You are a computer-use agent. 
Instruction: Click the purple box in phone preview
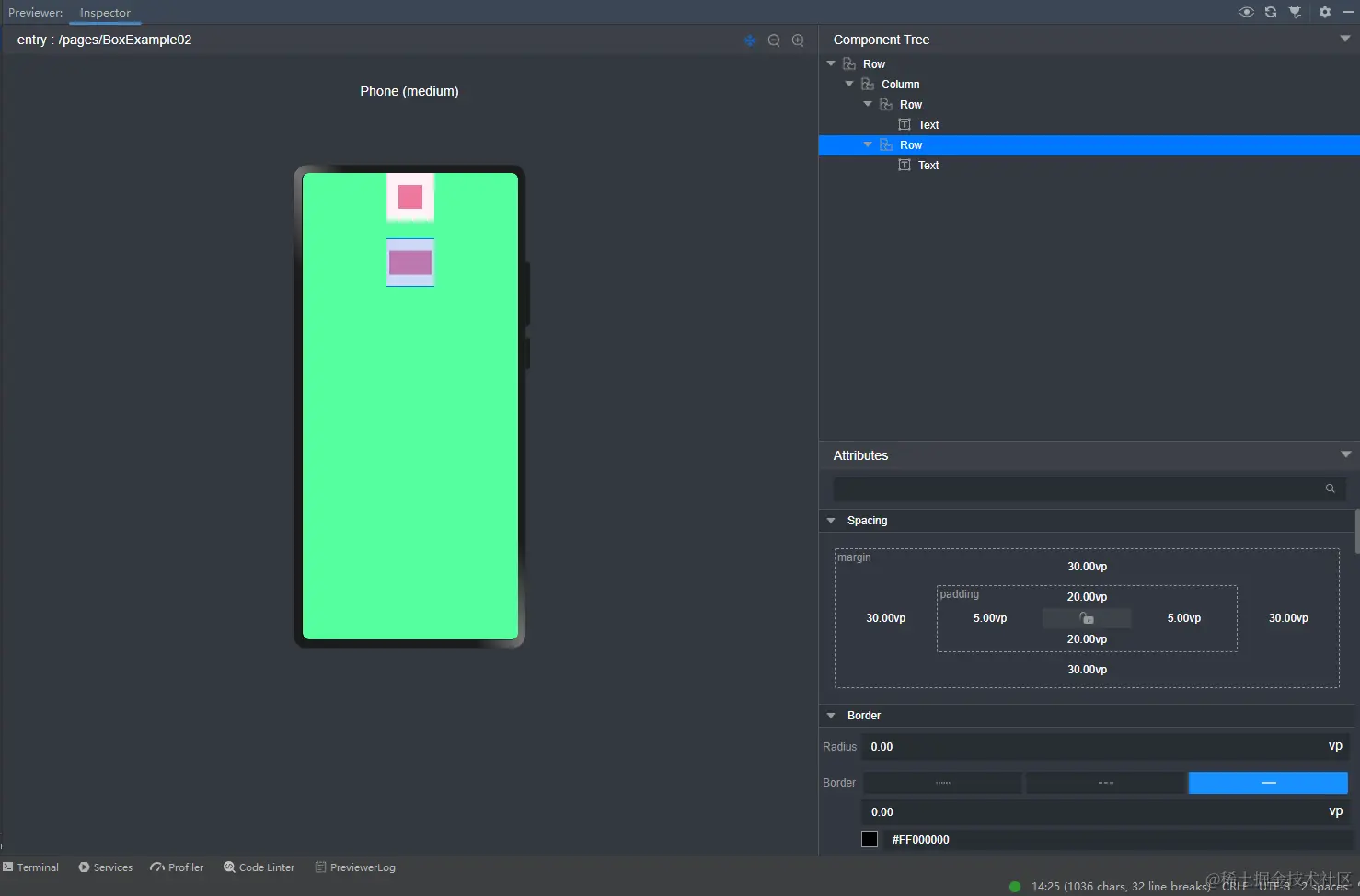(x=410, y=263)
